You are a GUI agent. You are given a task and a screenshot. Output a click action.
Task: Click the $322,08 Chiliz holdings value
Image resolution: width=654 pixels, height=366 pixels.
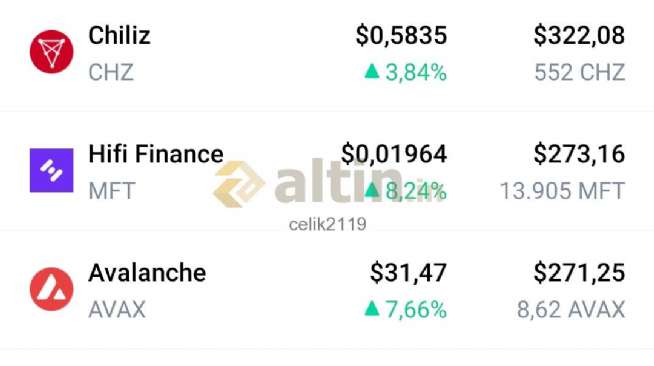[579, 35]
